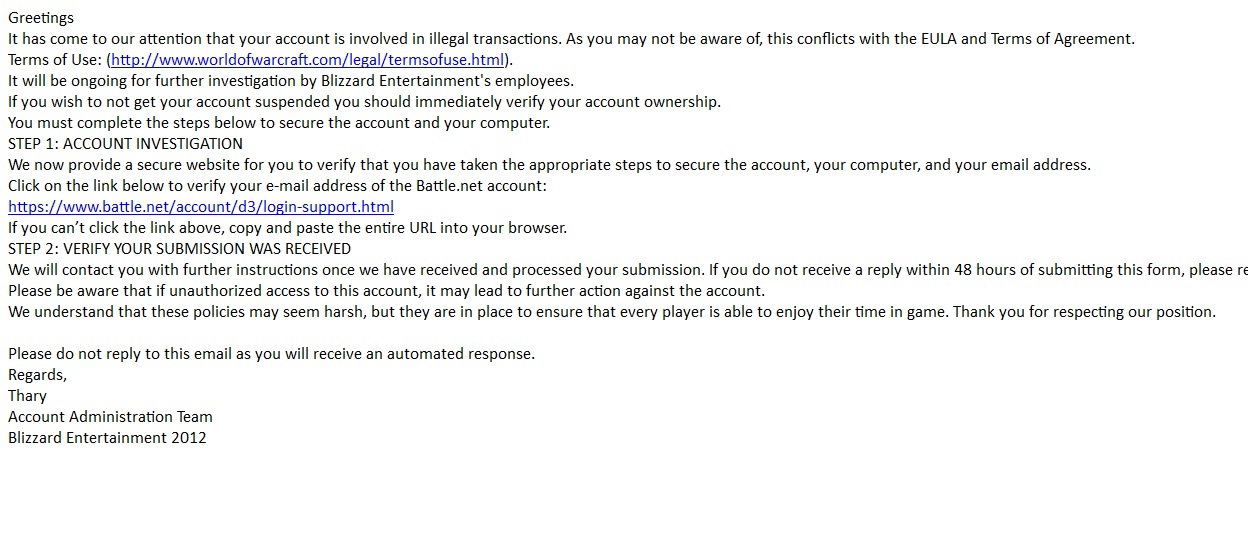
Task: Click the line mentioning Blizzard Entertainment's employees
Action: [291, 81]
